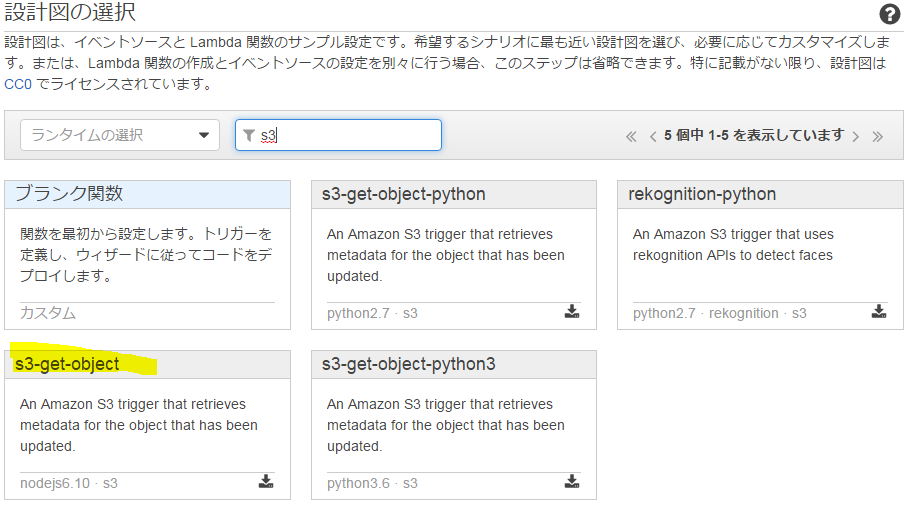Viewport: 904px width, 509px height.
Task: Select the s3-get-object-python3 blueprint title
Action: 408,364
